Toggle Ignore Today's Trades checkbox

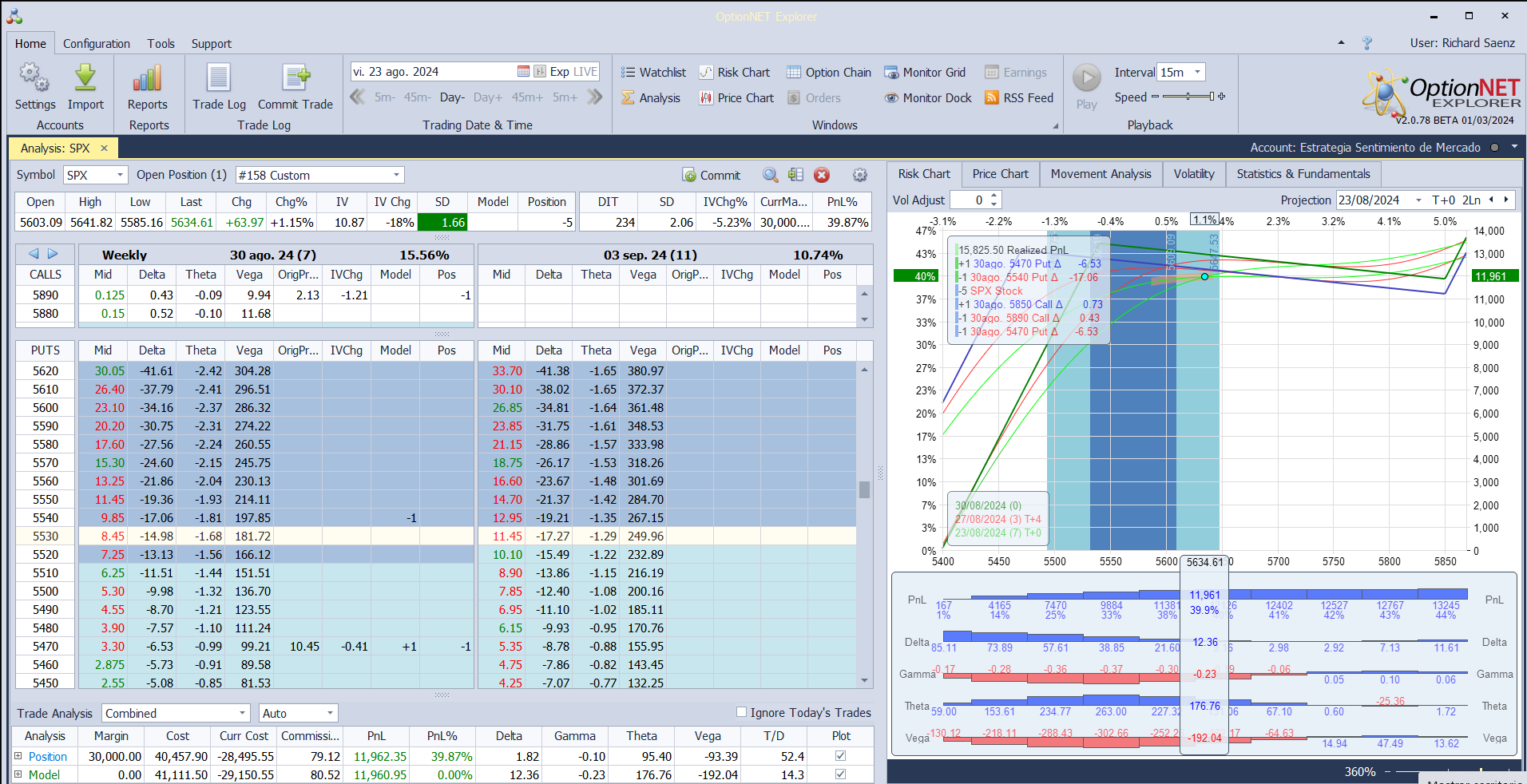click(x=741, y=712)
